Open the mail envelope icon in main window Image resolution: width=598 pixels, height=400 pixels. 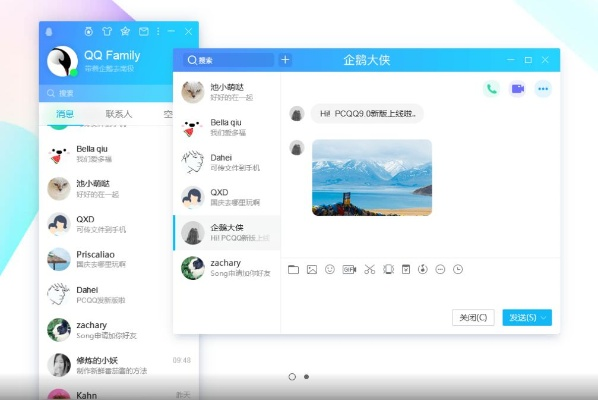pos(144,32)
